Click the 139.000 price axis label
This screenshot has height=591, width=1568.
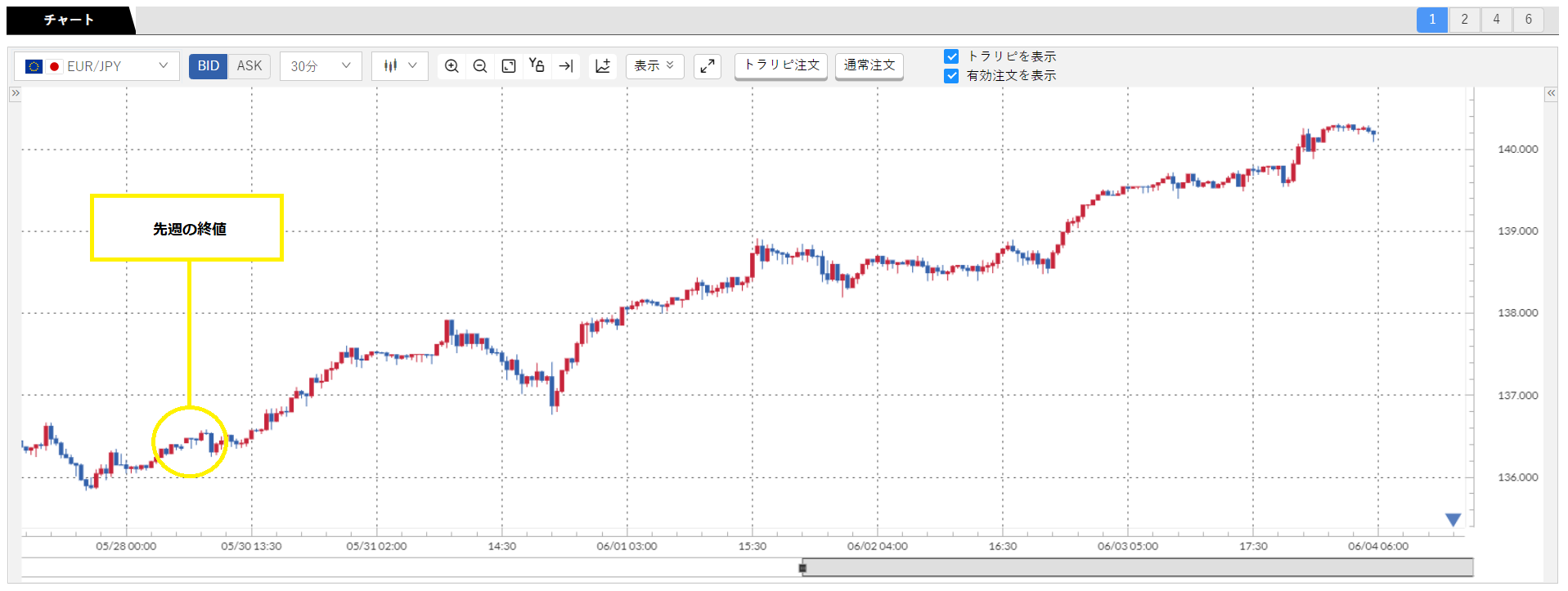tap(1517, 231)
